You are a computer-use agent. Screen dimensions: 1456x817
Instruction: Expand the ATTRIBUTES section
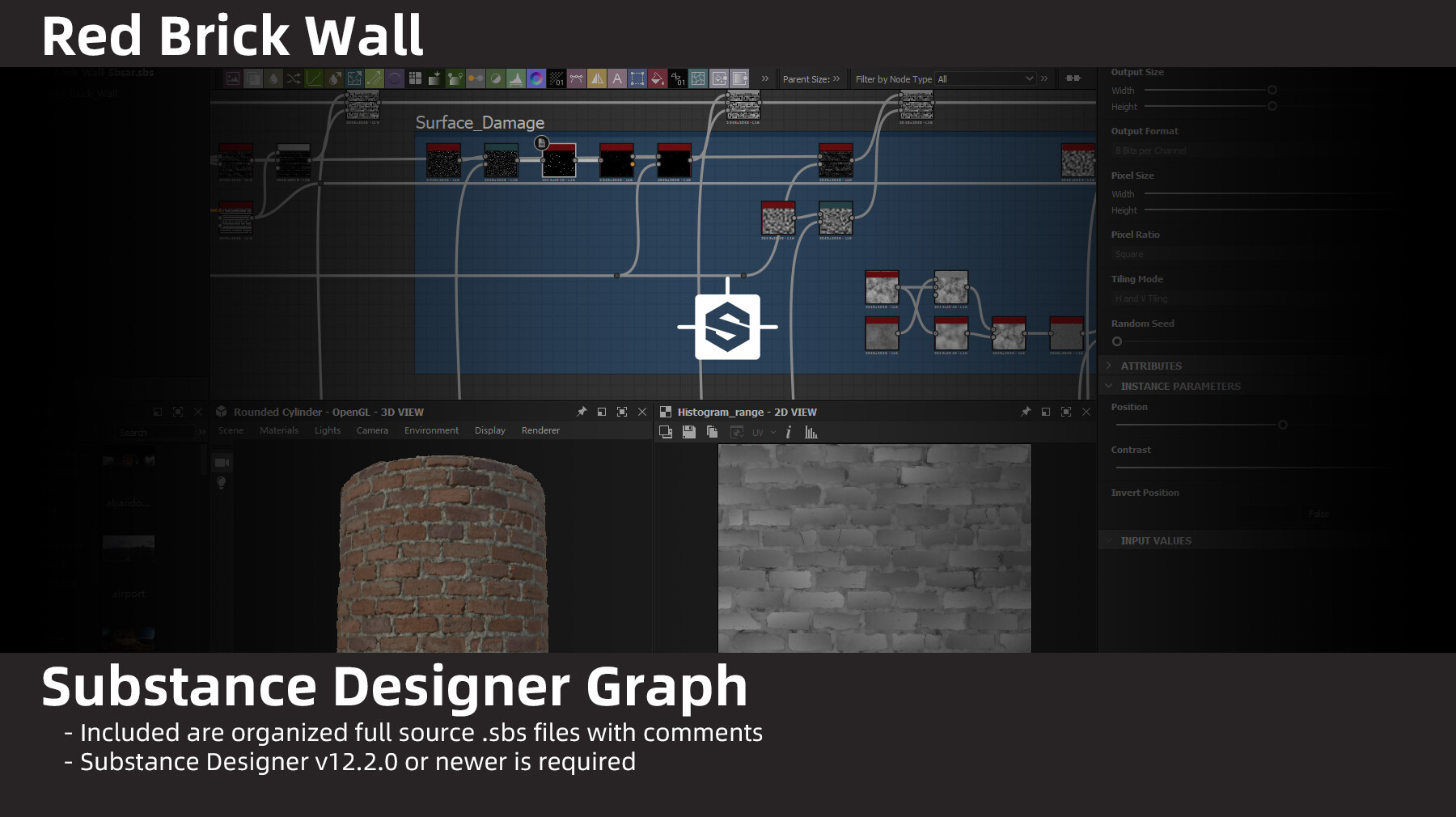[1108, 366]
